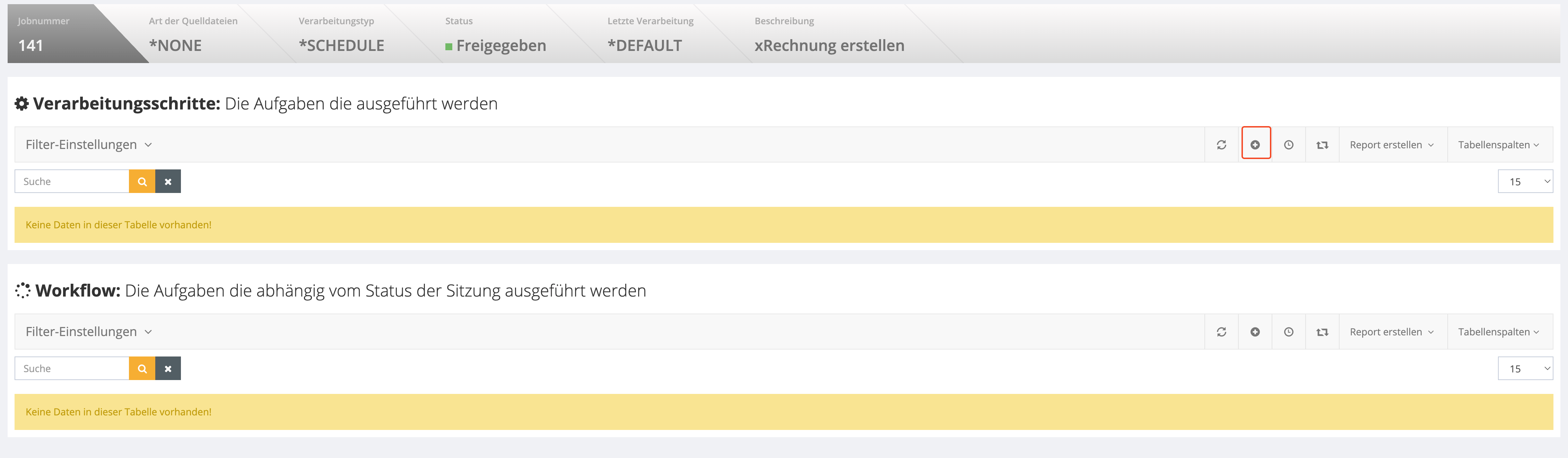Start search in Workflow with magnifier button
Screen dimensions: 1568x458
click(142, 369)
